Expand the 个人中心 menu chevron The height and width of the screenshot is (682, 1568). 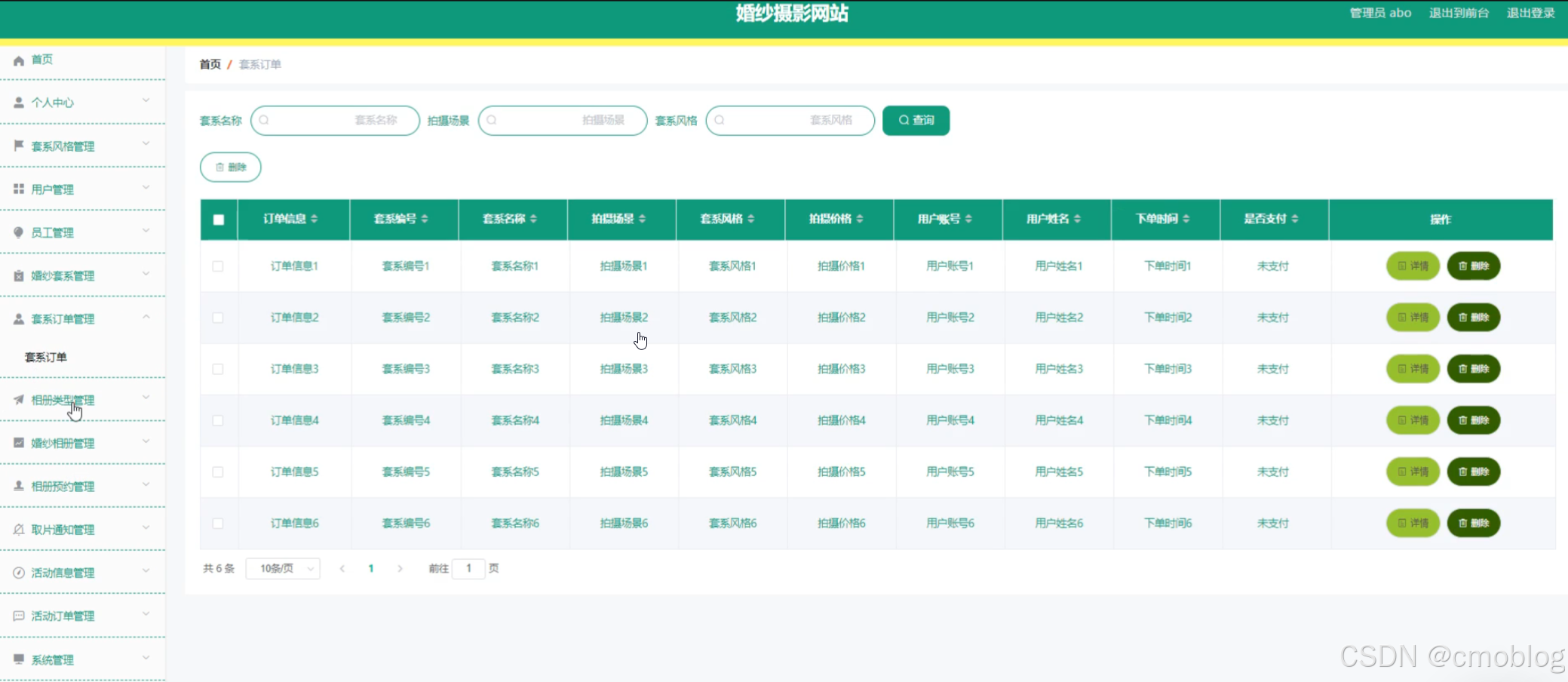click(x=146, y=100)
